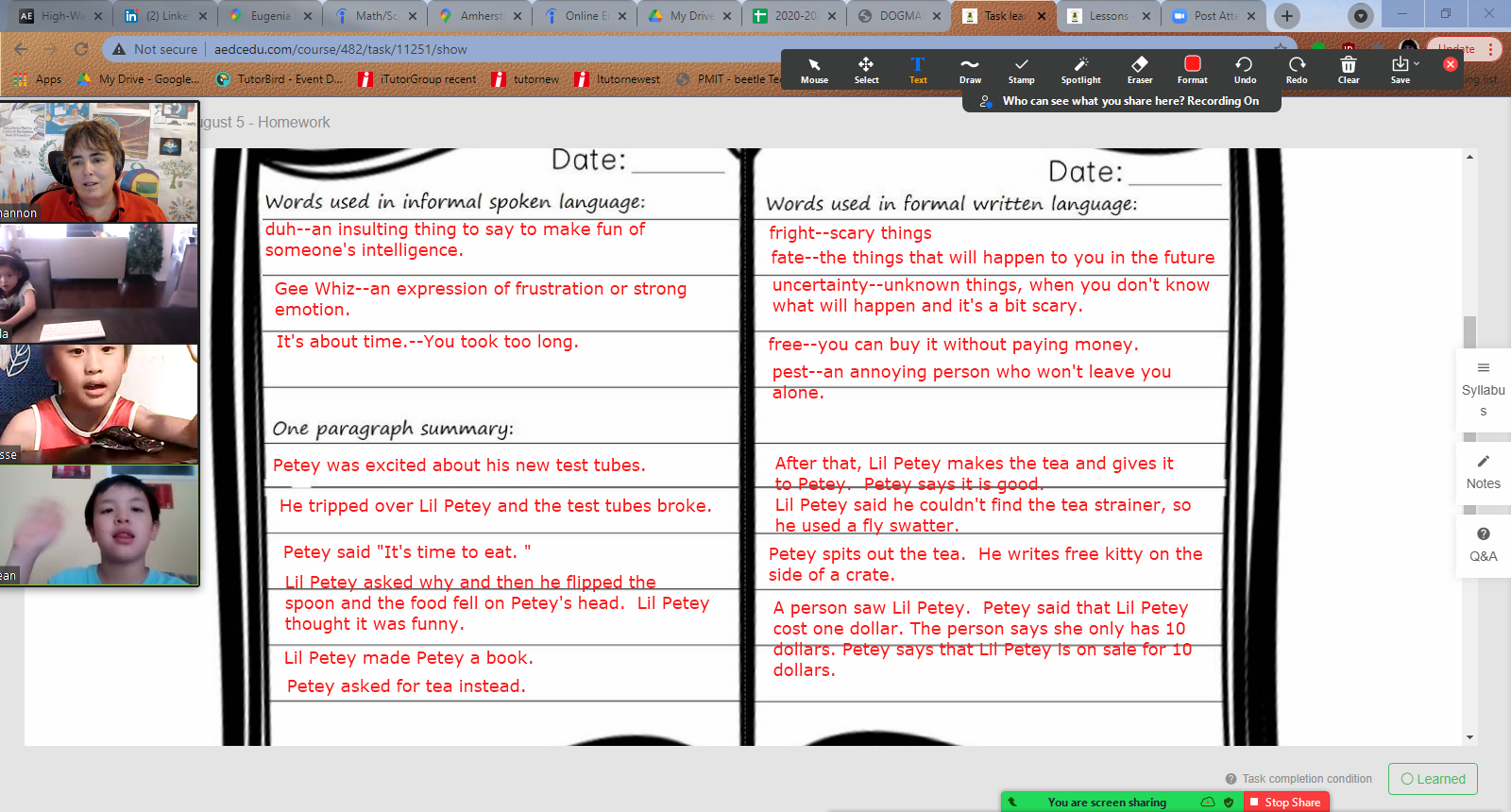Open the Itutornewest bookmark
The image size is (1511, 812).
point(618,79)
